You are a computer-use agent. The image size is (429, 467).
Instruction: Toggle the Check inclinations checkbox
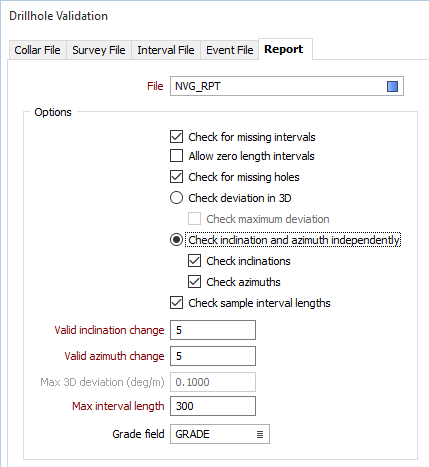pos(194,261)
